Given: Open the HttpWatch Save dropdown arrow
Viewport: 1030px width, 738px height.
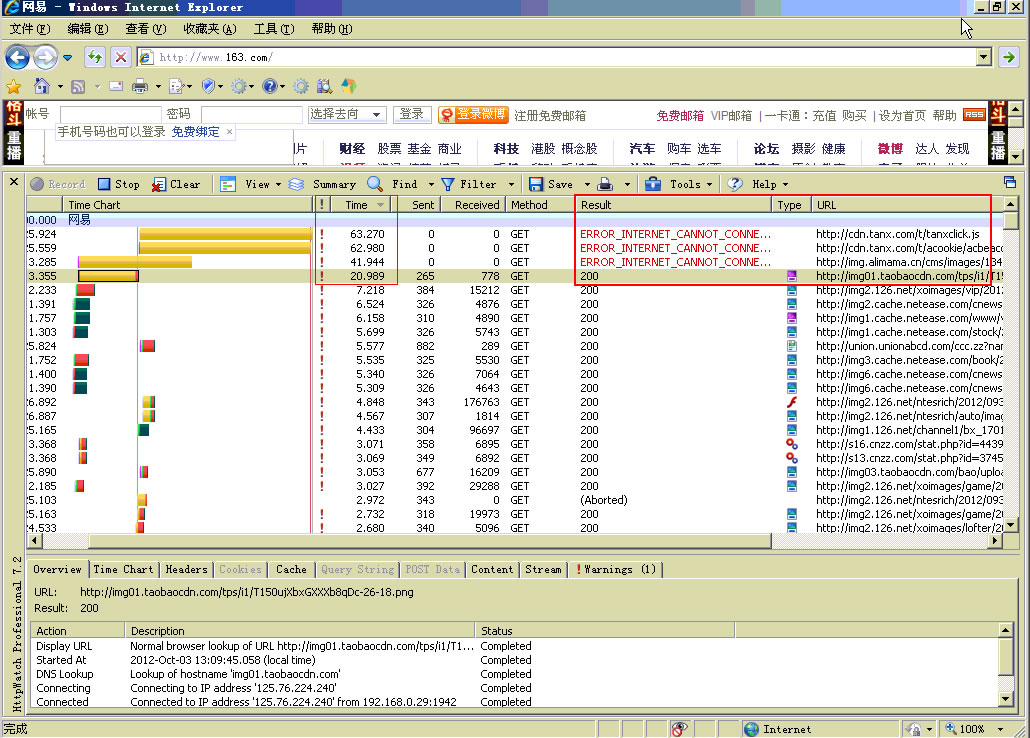Looking at the screenshot, I should click(587, 185).
